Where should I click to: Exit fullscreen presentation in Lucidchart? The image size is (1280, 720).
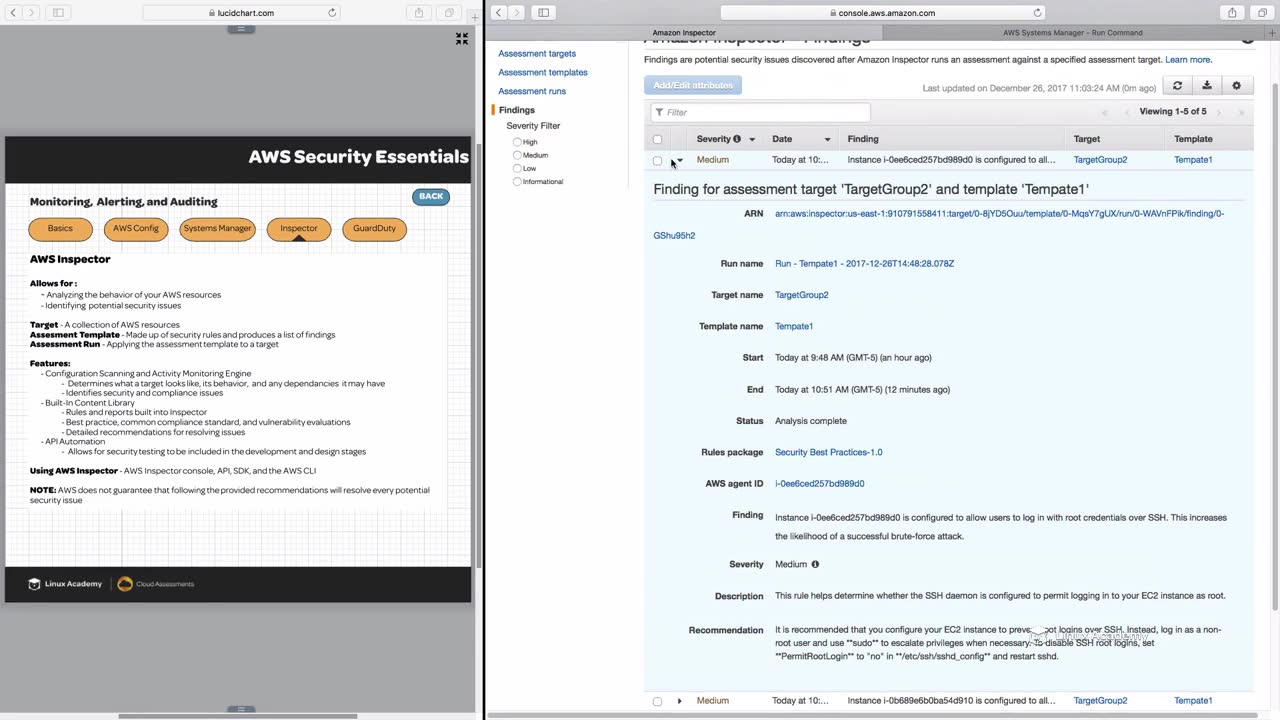[462, 38]
